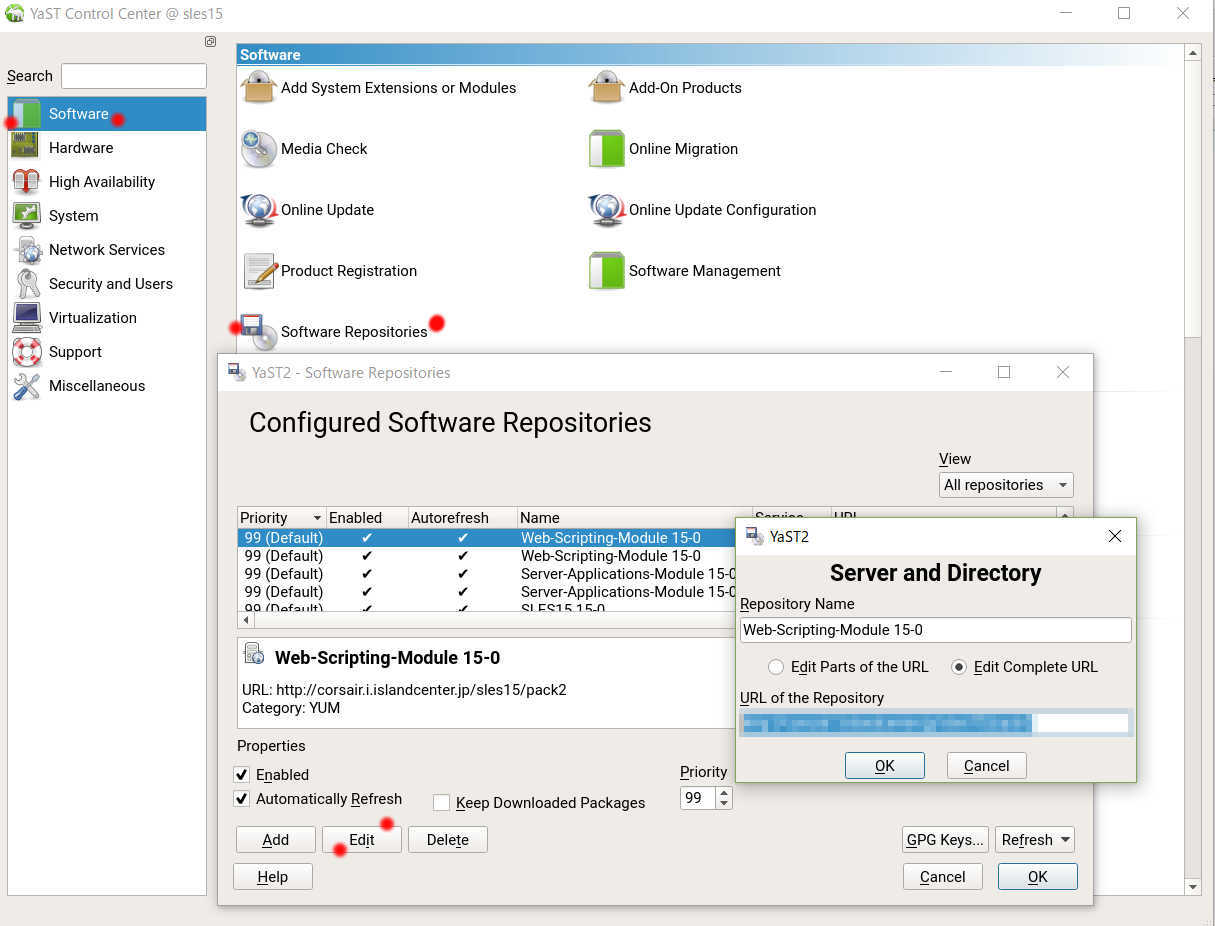Viewport: 1215px width, 926px height.
Task: Click the Repository Name input field
Action: (936, 630)
